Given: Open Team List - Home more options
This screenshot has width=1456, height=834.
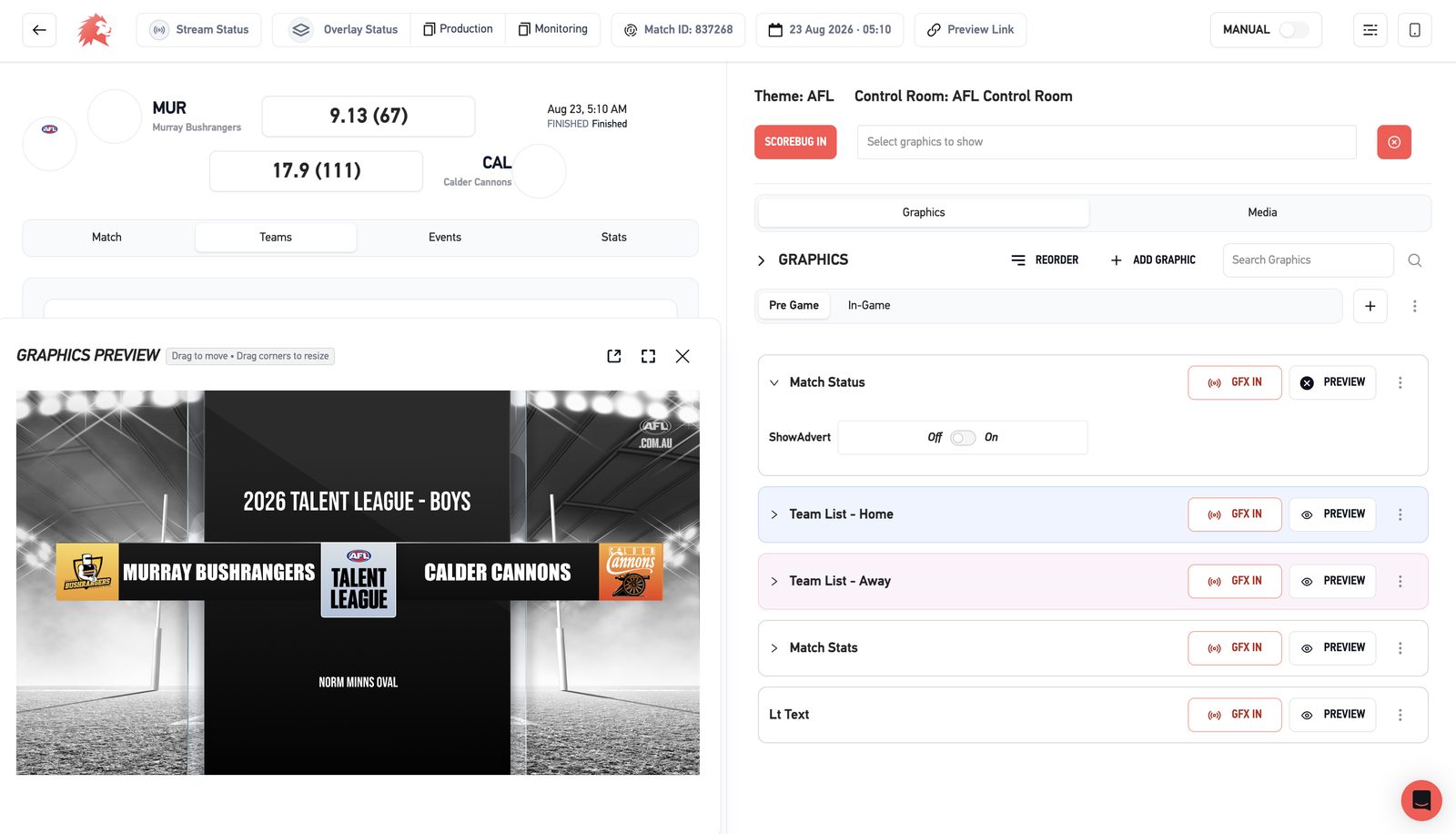Looking at the screenshot, I should pyautogui.click(x=1400, y=515).
